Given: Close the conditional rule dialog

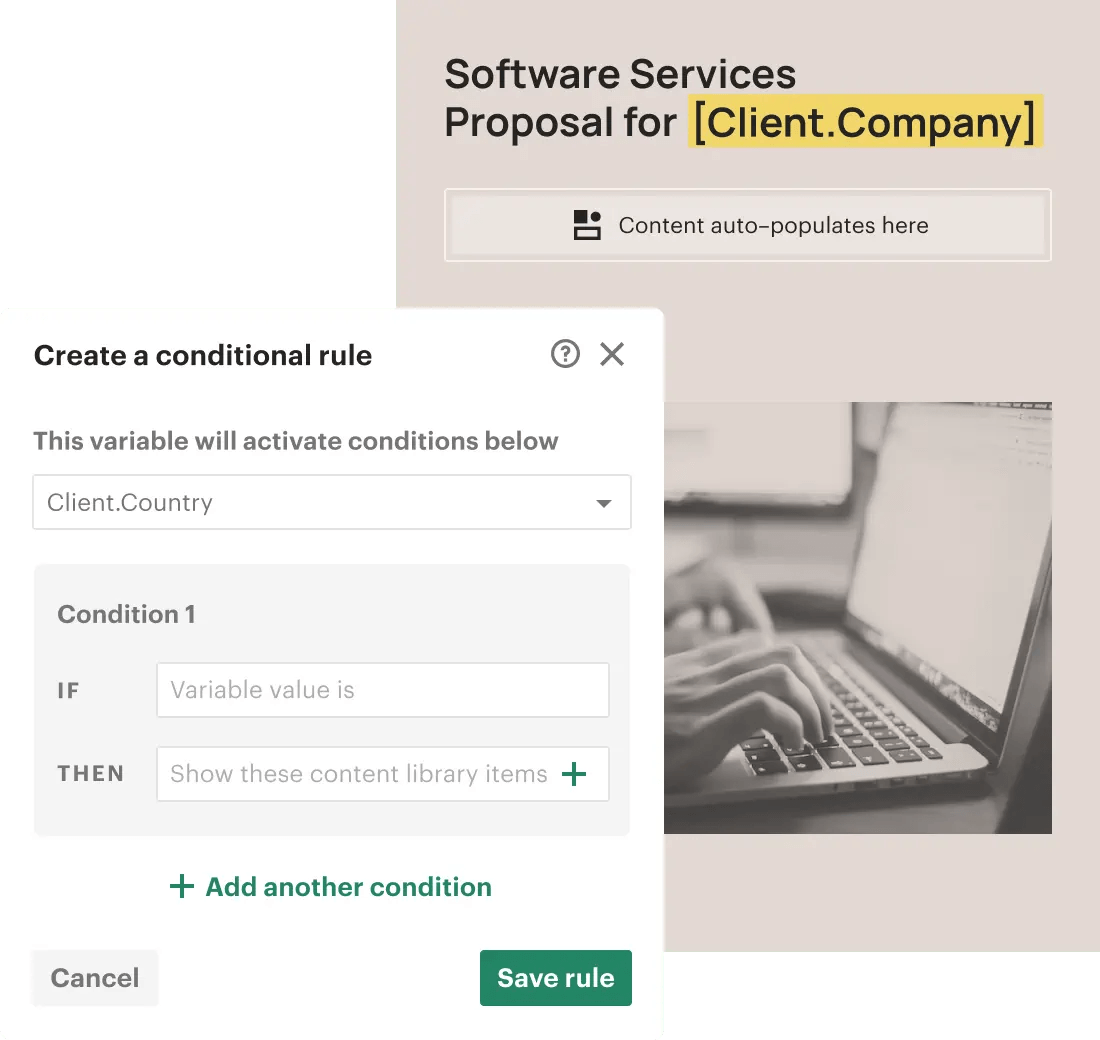Looking at the screenshot, I should click(612, 354).
